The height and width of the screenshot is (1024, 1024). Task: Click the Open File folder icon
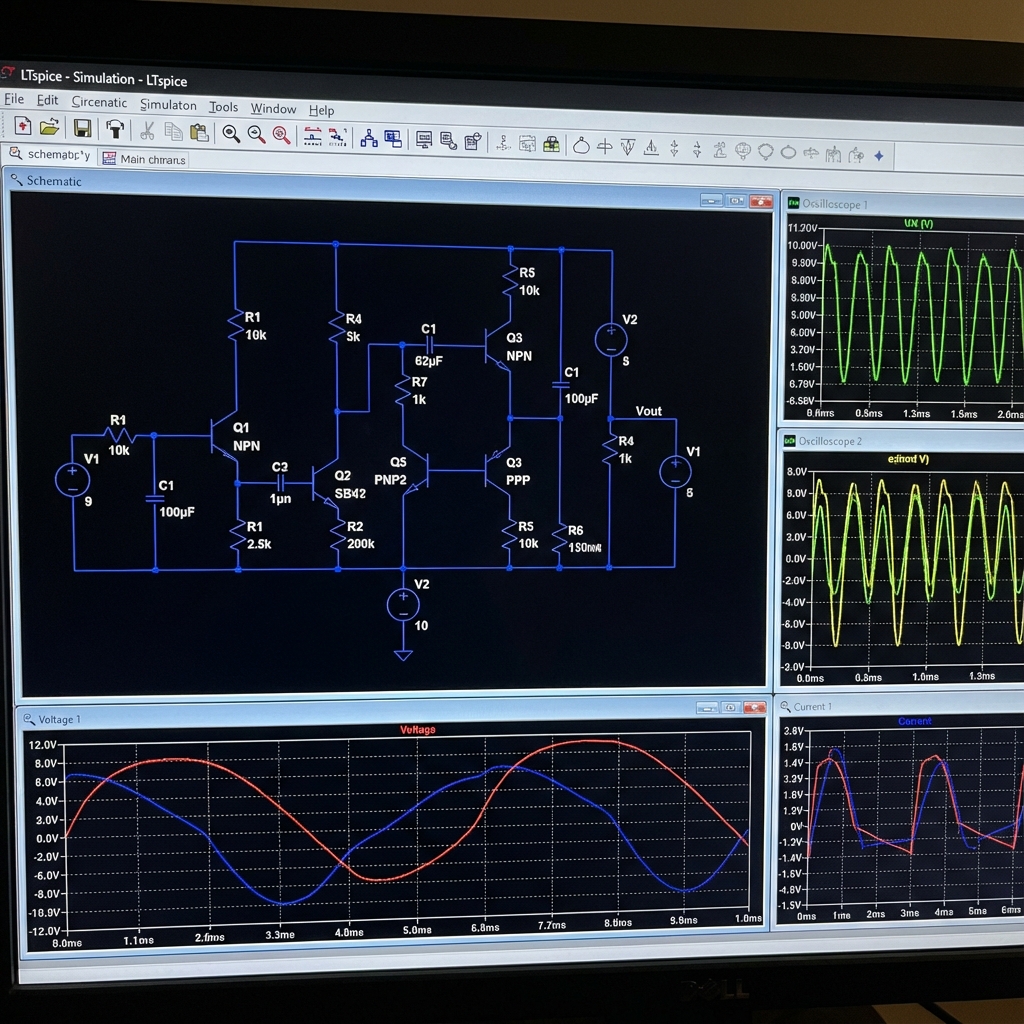pyautogui.click(x=51, y=127)
